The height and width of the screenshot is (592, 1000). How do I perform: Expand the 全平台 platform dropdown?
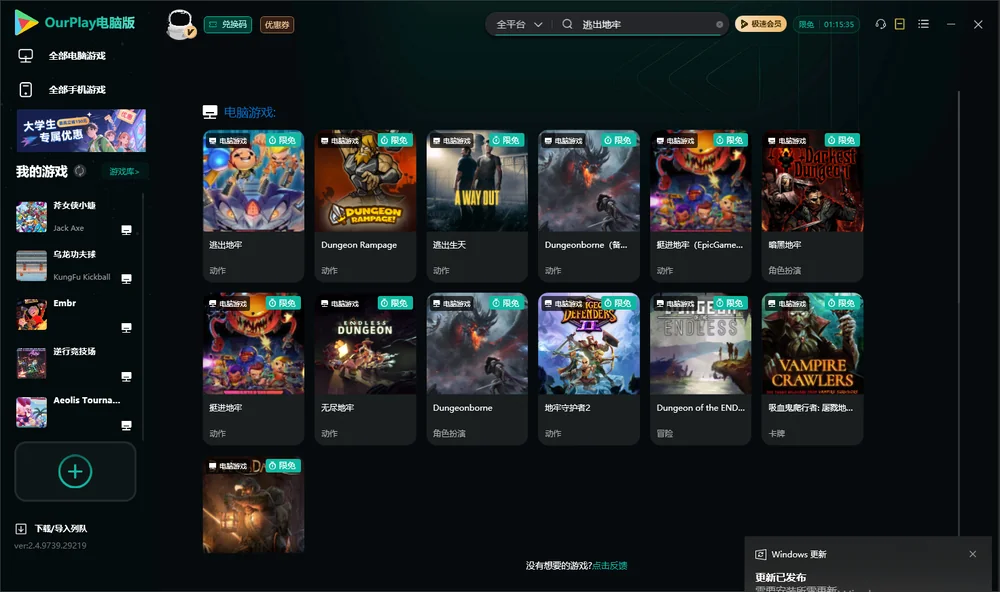coord(519,24)
